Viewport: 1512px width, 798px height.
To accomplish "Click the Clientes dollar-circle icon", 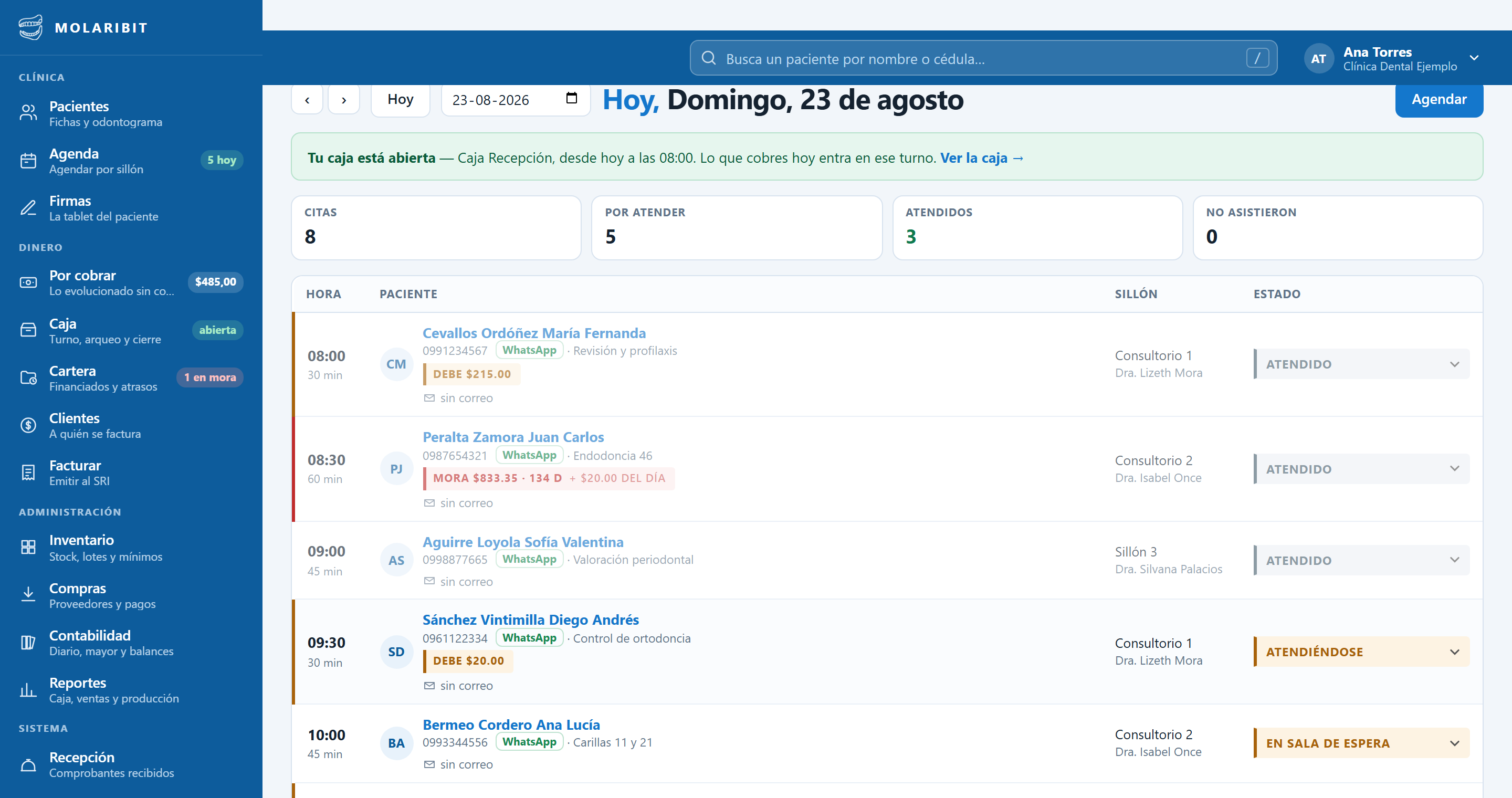I will pos(28,425).
